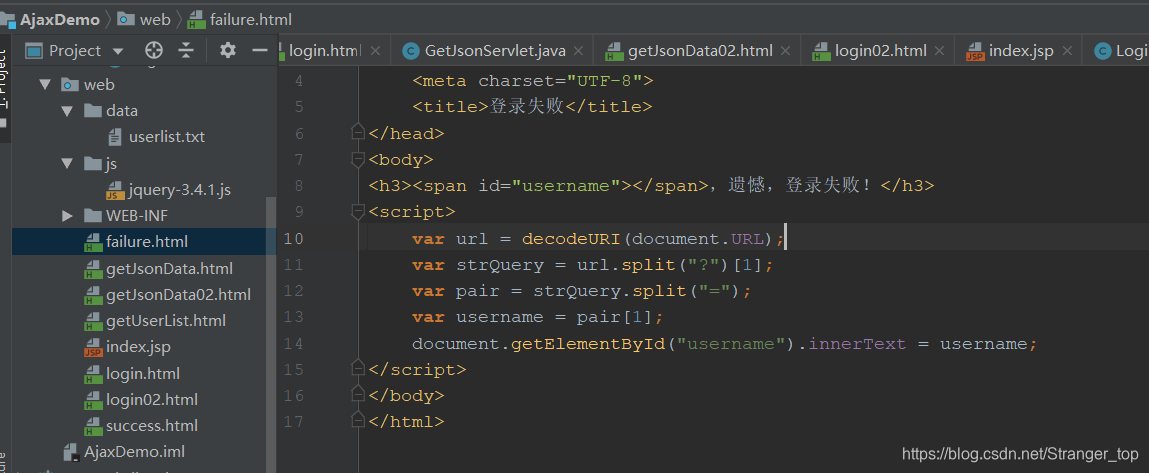This screenshot has height=473, width=1149.
Task: Select index.jsp in project tree
Action: [x=138, y=347]
